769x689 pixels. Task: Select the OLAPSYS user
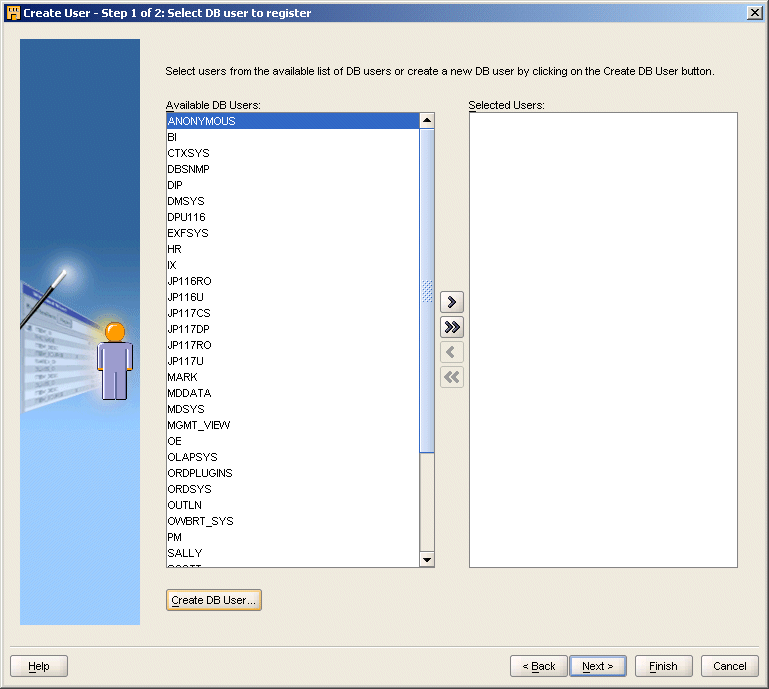(293, 457)
